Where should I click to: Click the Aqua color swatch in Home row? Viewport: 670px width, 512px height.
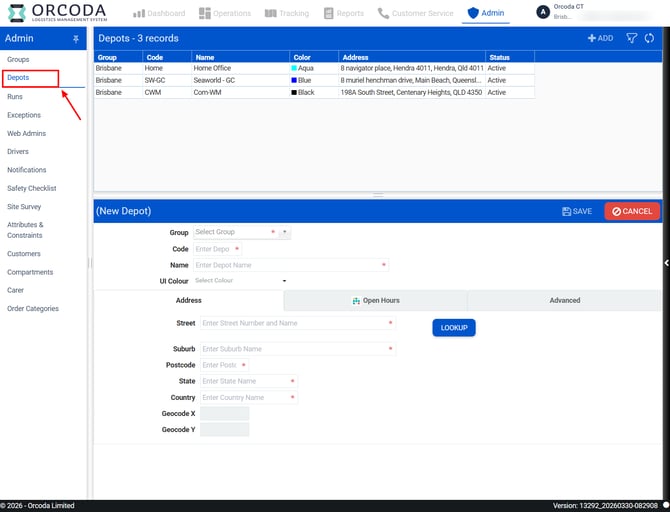coord(294,68)
